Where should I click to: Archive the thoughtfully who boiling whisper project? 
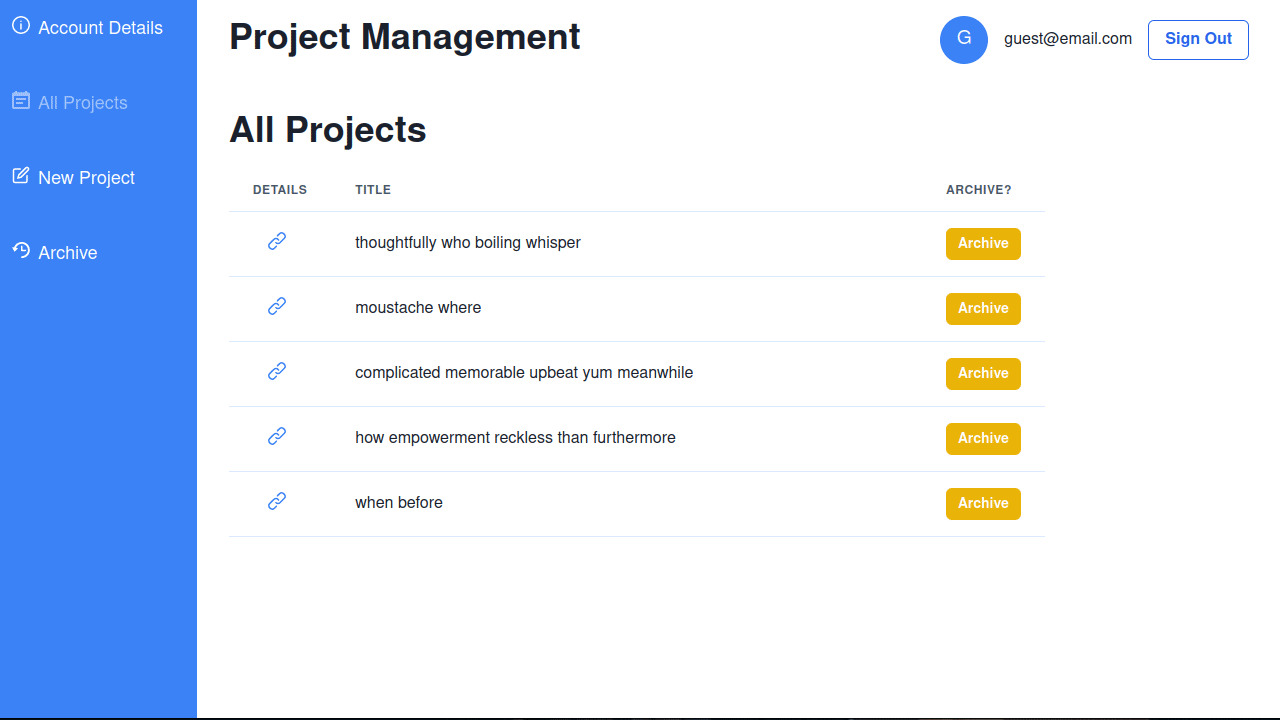pos(983,244)
